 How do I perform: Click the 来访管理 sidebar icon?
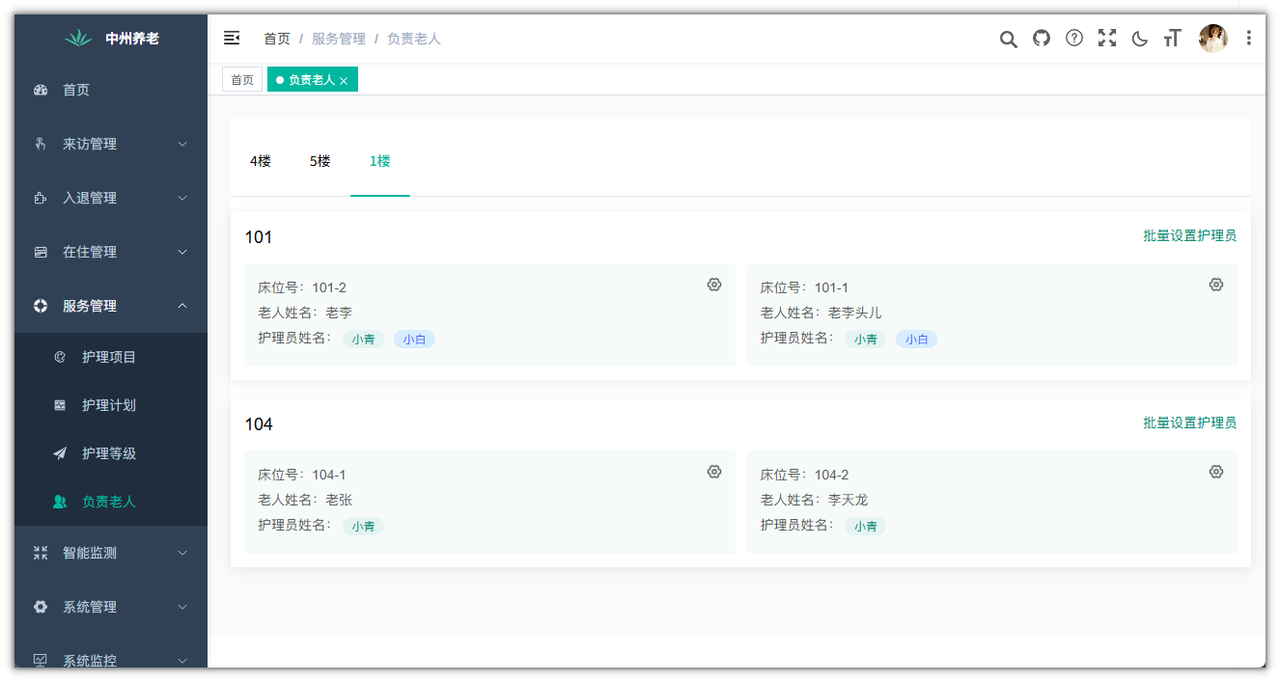[x=41, y=144]
